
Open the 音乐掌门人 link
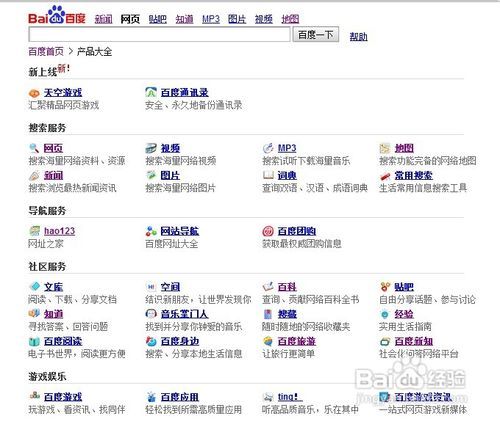(184, 314)
